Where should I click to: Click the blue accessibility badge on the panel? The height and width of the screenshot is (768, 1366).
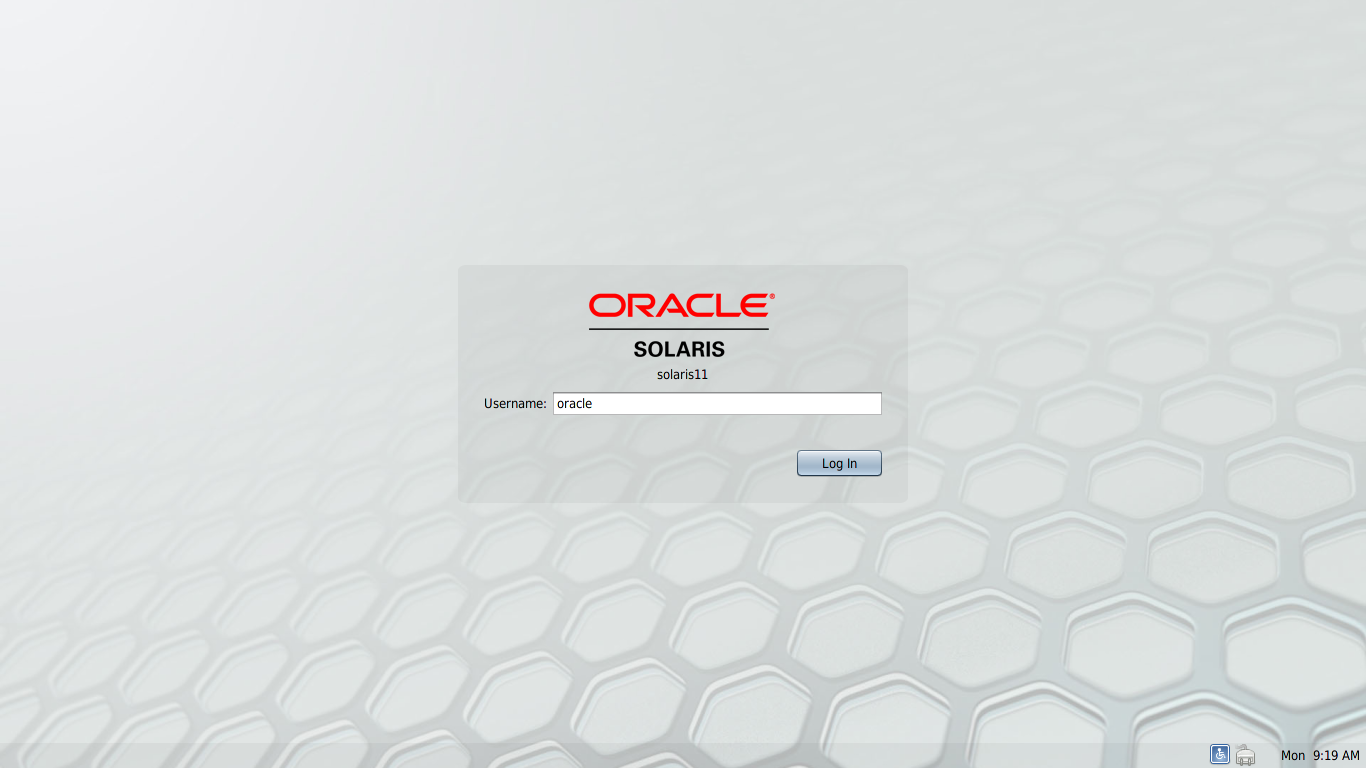coord(1219,754)
